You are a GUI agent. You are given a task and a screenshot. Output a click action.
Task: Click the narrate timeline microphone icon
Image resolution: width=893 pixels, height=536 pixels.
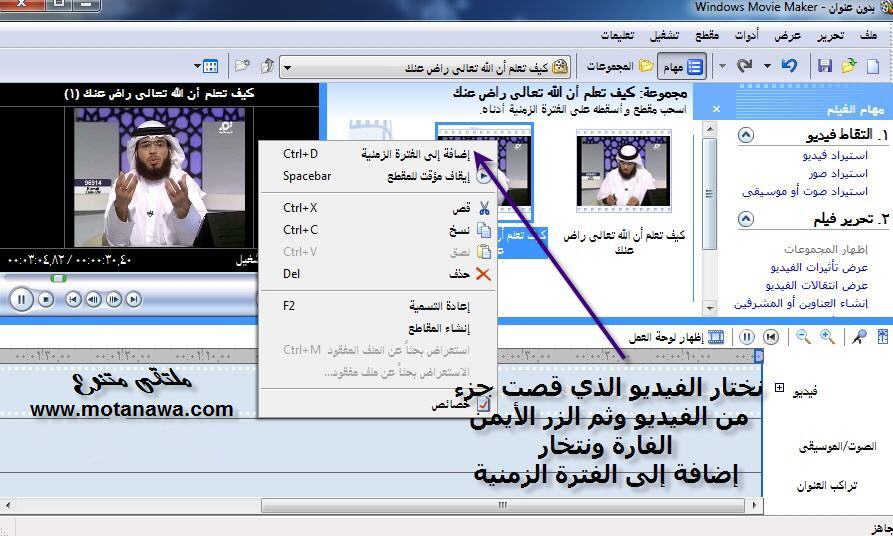click(x=859, y=337)
